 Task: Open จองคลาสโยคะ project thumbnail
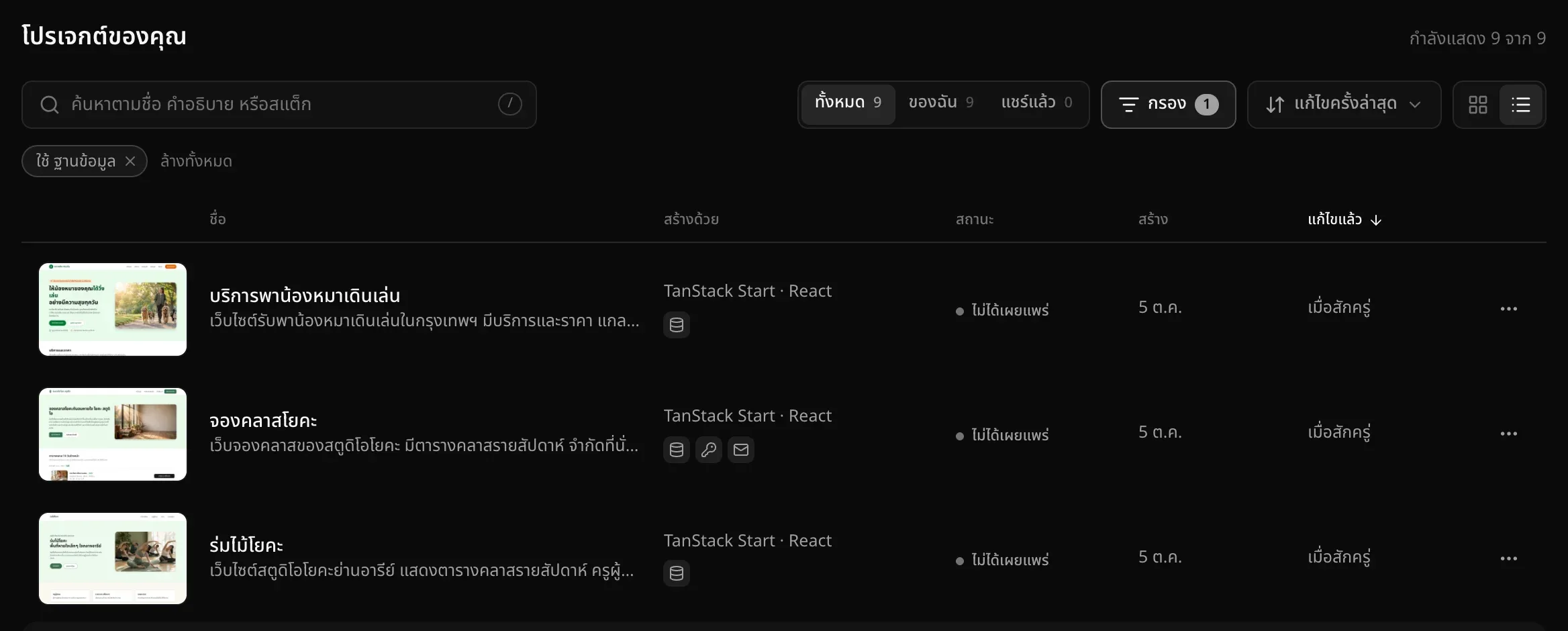(113, 434)
